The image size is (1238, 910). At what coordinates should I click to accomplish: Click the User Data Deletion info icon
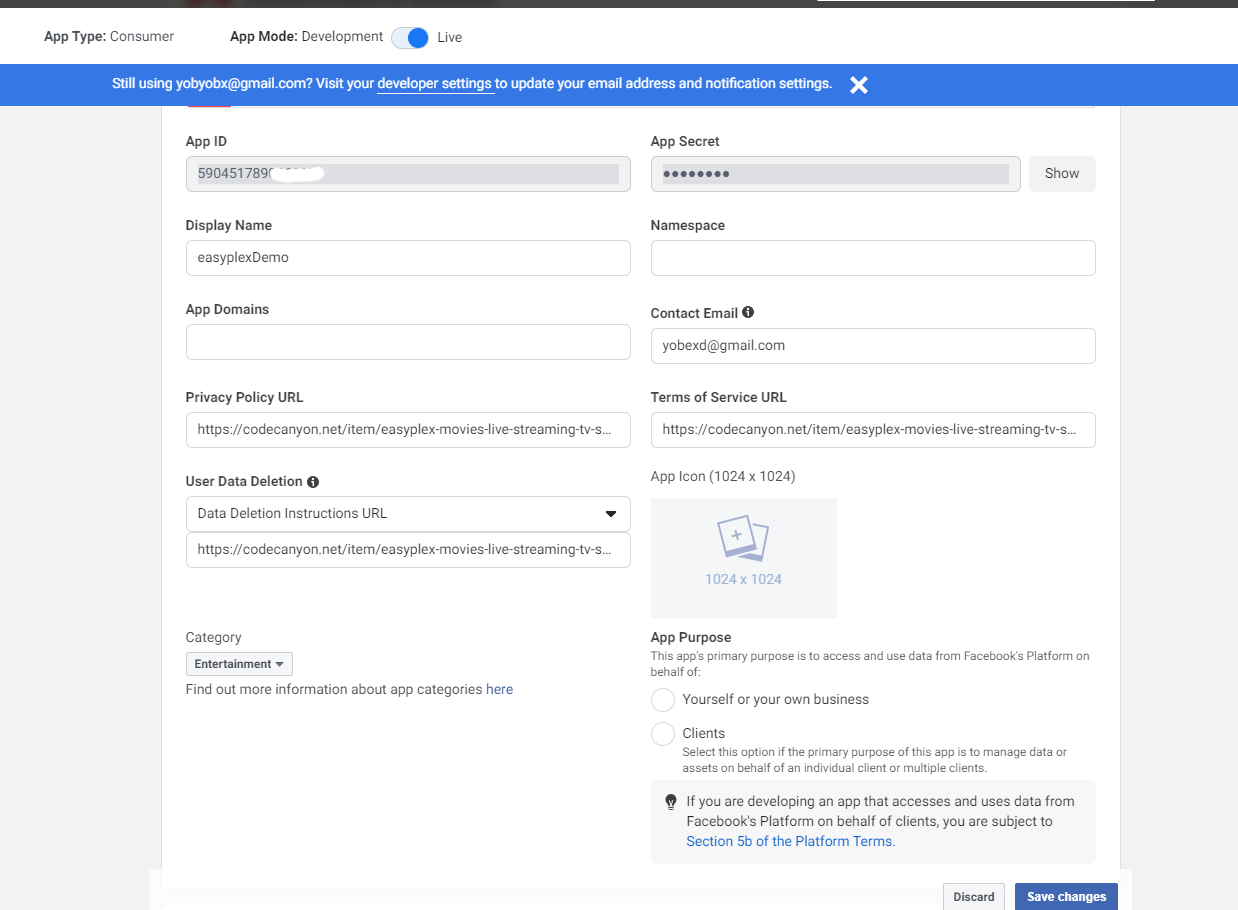point(313,482)
